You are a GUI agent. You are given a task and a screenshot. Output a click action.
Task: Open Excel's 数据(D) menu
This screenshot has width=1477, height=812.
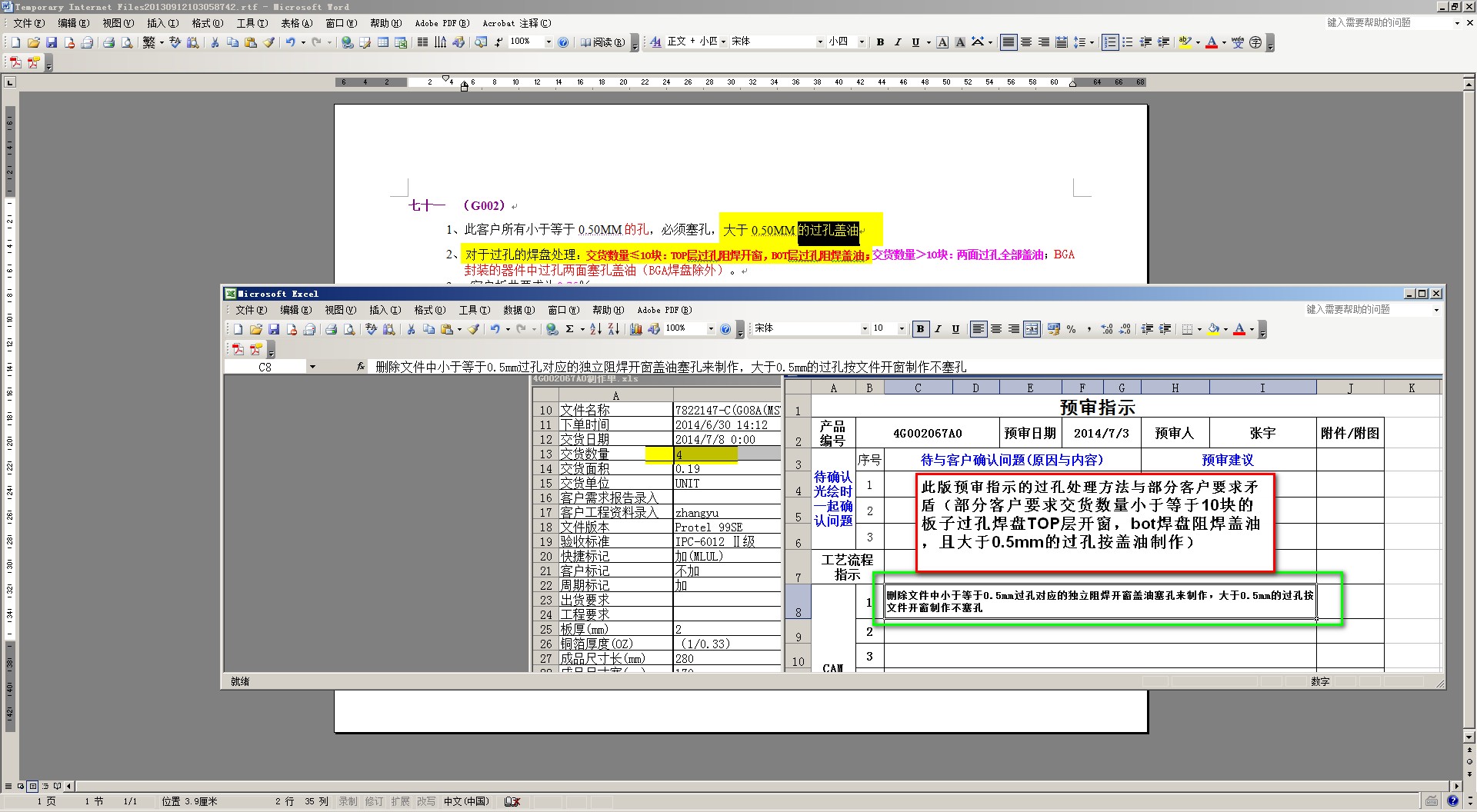(x=519, y=310)
